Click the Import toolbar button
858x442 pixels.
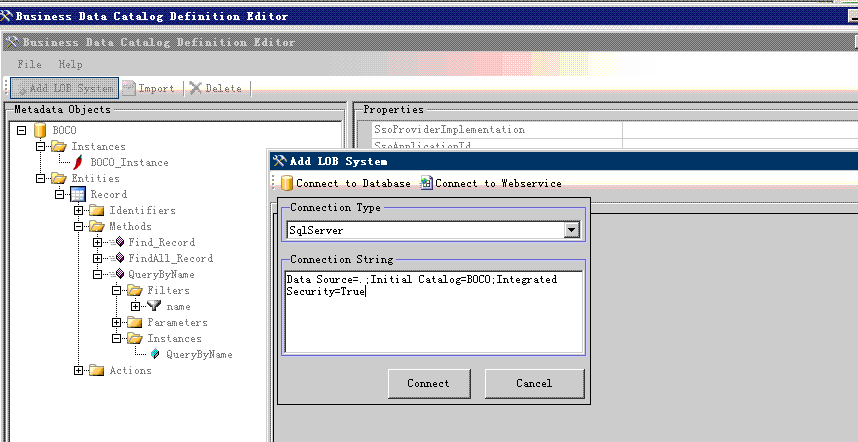[x=148, y=88]
